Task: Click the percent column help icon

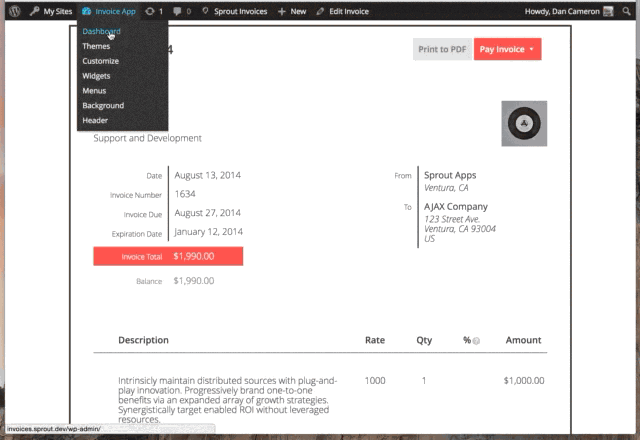Action: [x=476, y=341]
